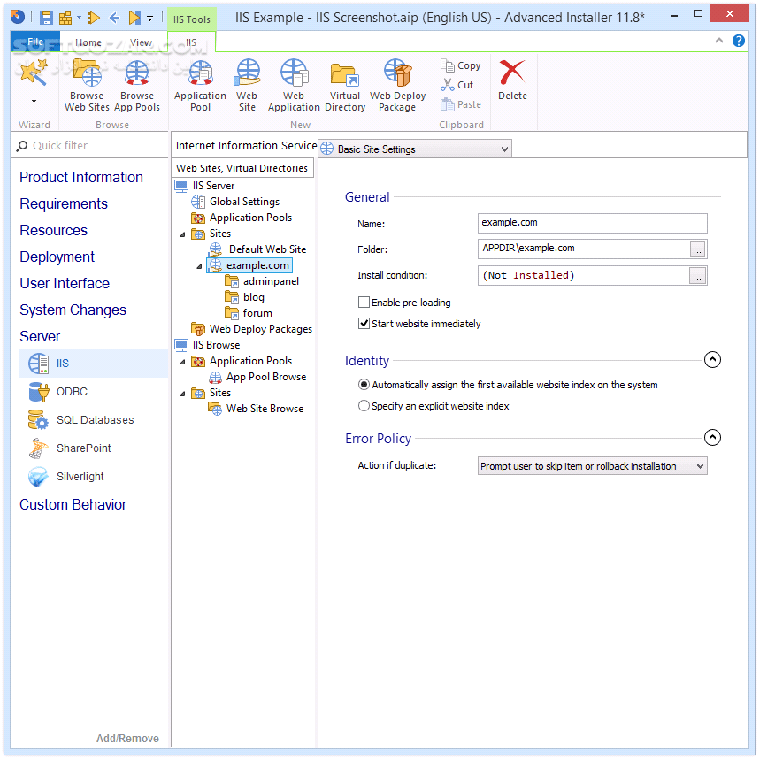Image resolution: width=760 pixels, height=759 pixels.
Task: Open the Wizard dropdown arrow
Action: tap(34, 101)
